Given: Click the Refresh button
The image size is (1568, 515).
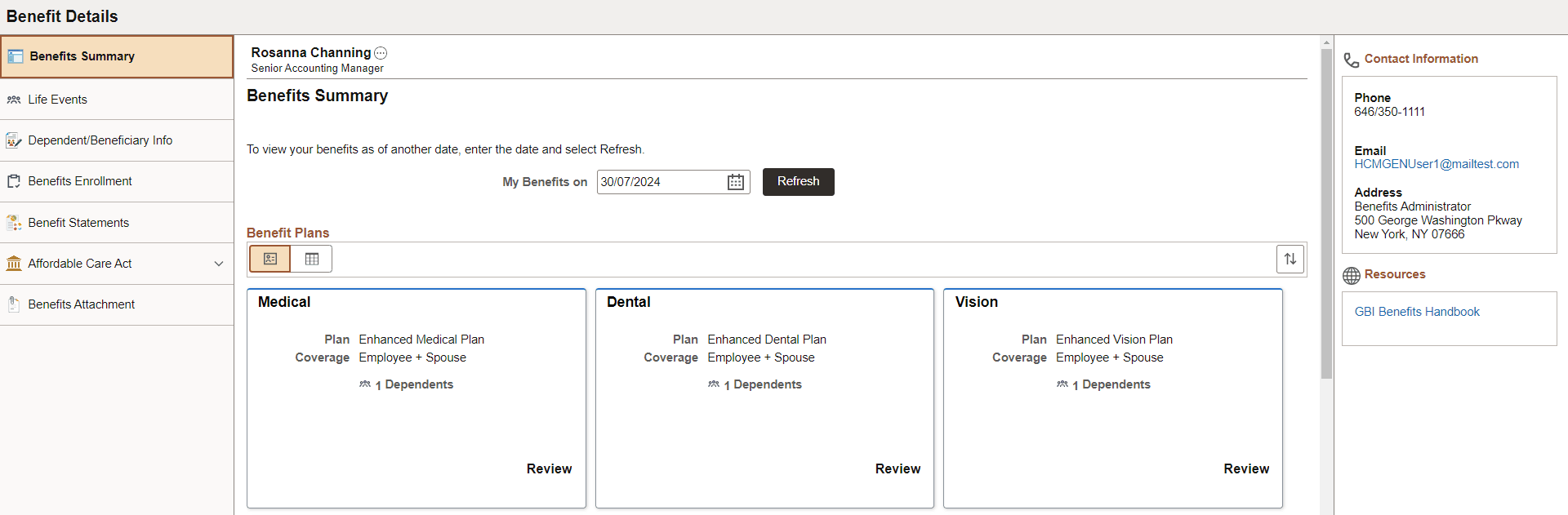Looking at the screenshot, I should tap(799, 182).
